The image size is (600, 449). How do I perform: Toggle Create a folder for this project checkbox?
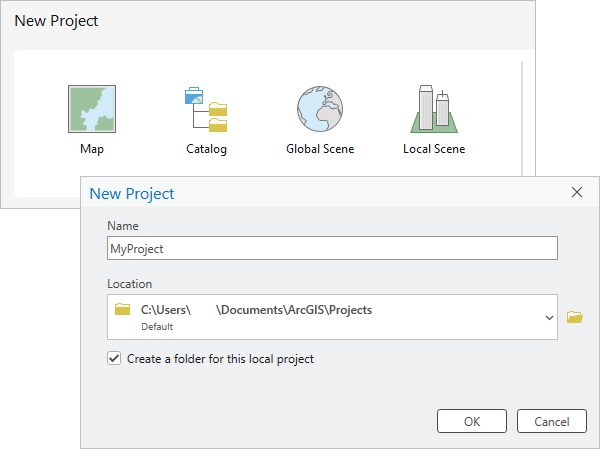pos(114,358)
